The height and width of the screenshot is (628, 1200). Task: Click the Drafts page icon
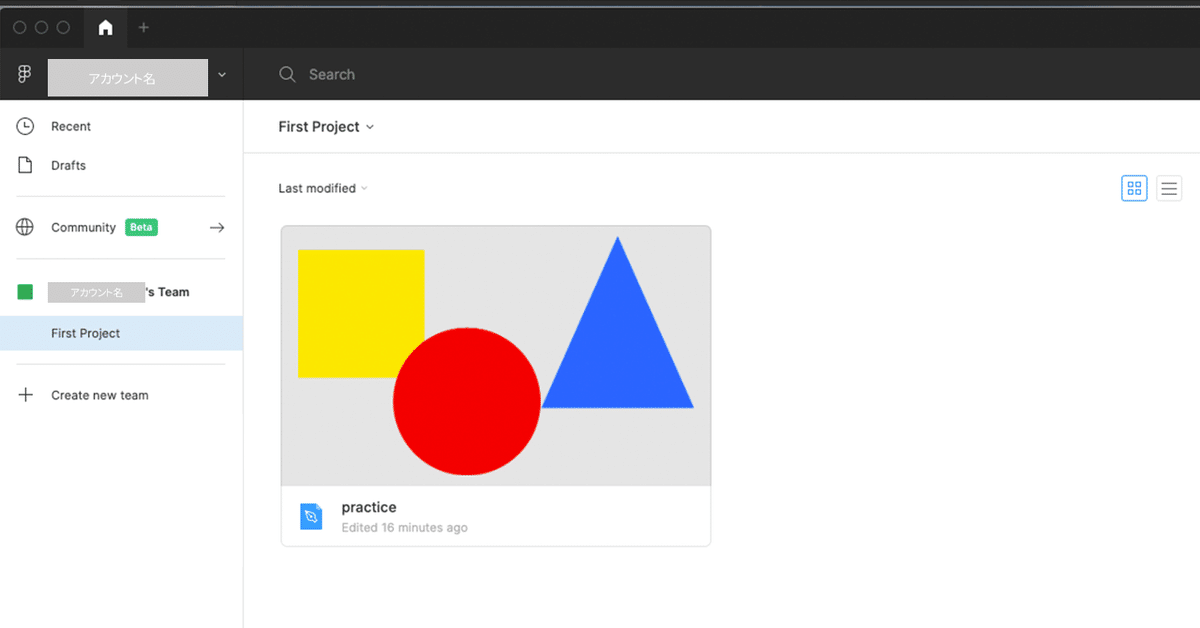pyautogui.click(x=25, y=166)
